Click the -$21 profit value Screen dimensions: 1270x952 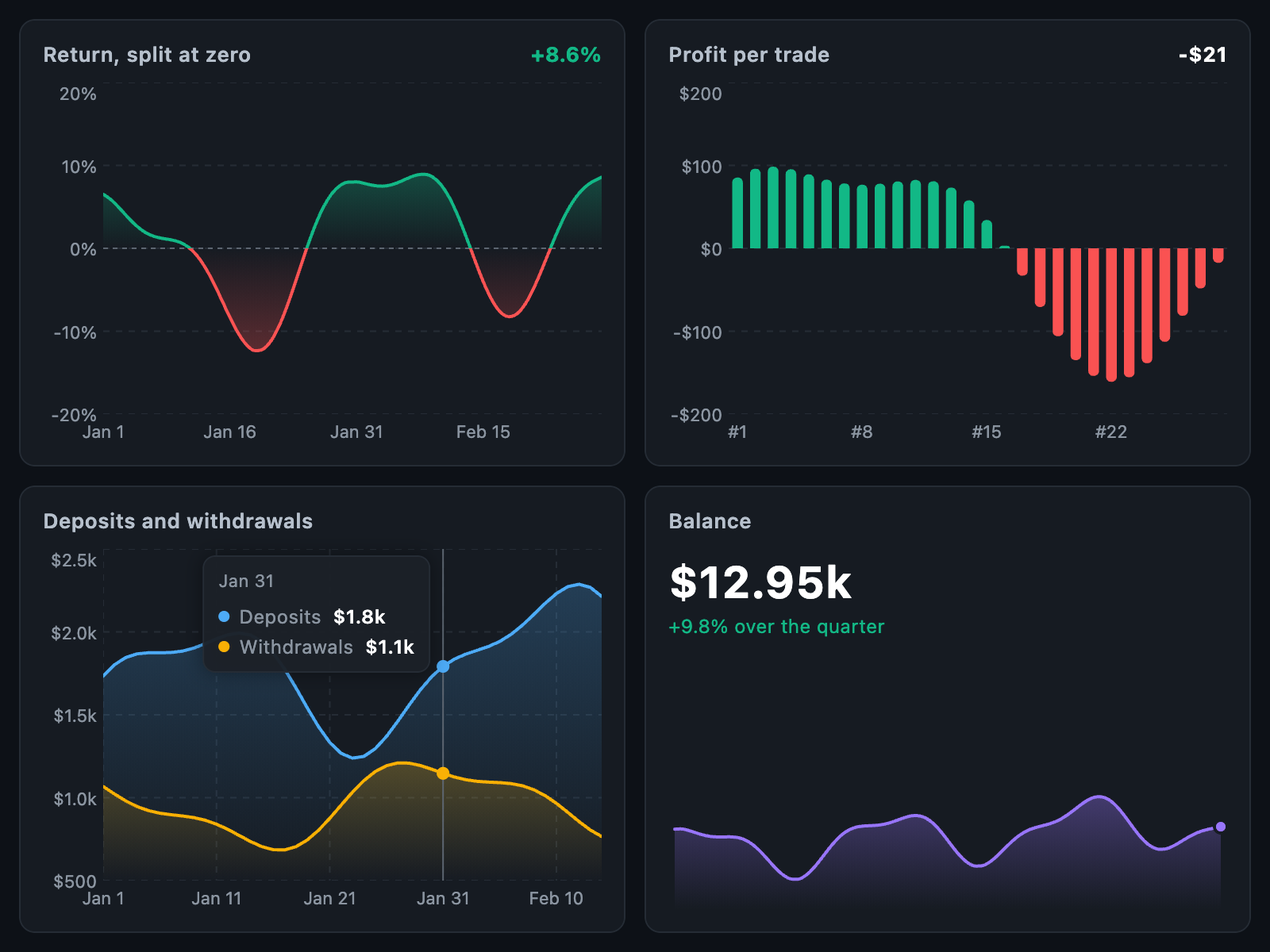click(x=1203, y=55)
